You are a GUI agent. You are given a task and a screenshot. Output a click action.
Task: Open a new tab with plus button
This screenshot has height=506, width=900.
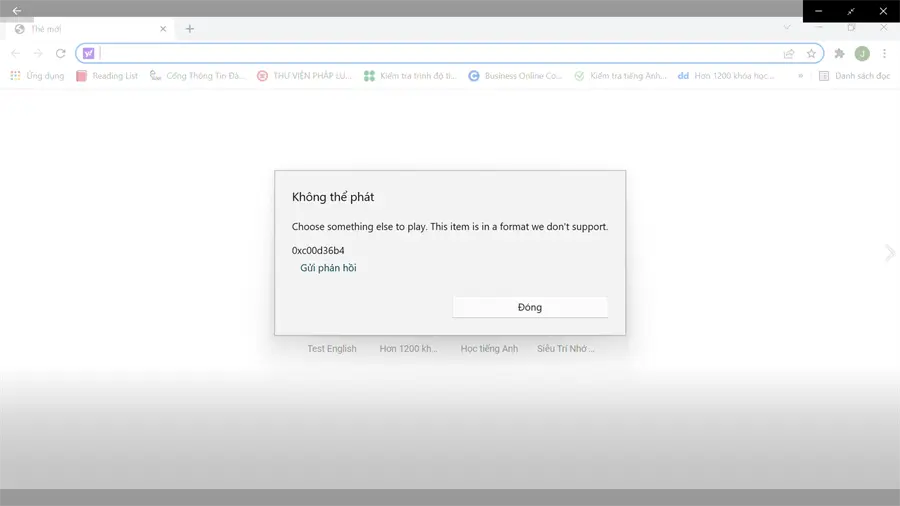pyautogui.click(x=189, y=29)
